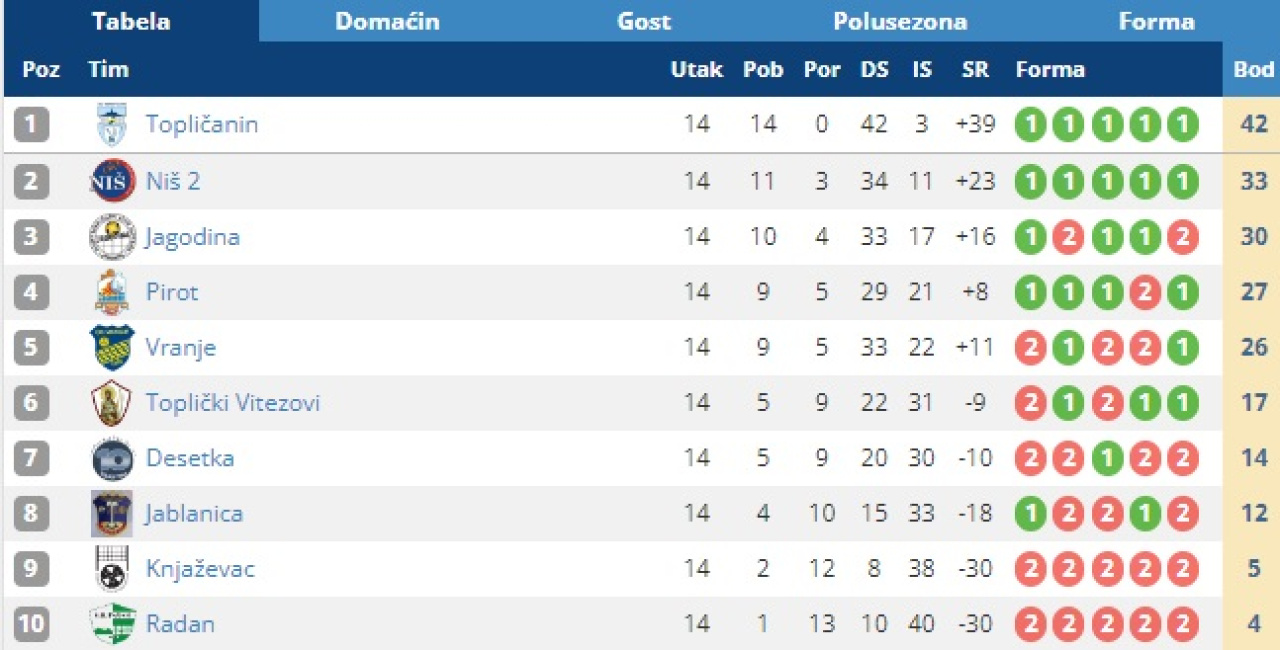Click the Vranje club badge
This screenshot has height=650, width=1280.
111,347
